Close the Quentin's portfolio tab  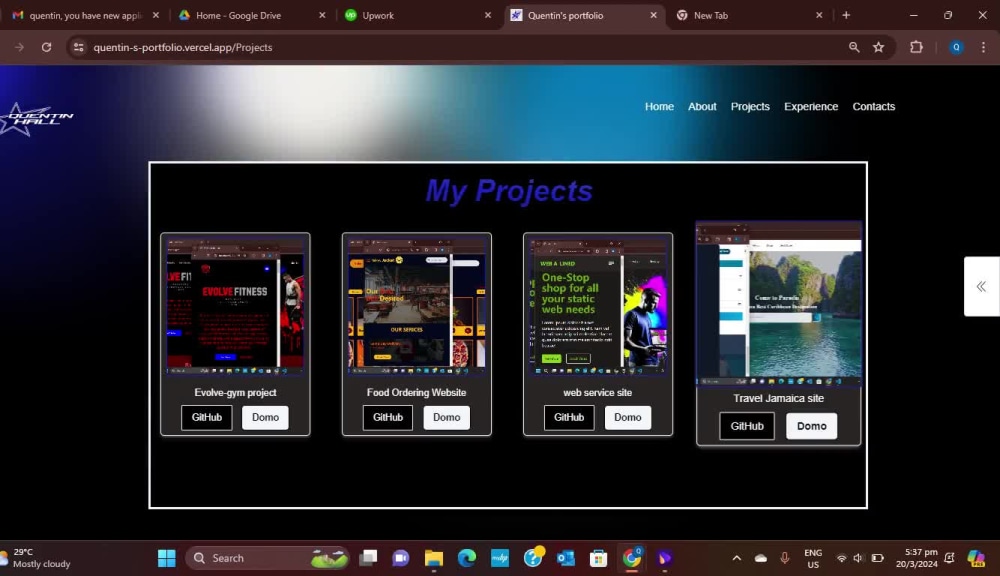(653, 15)
